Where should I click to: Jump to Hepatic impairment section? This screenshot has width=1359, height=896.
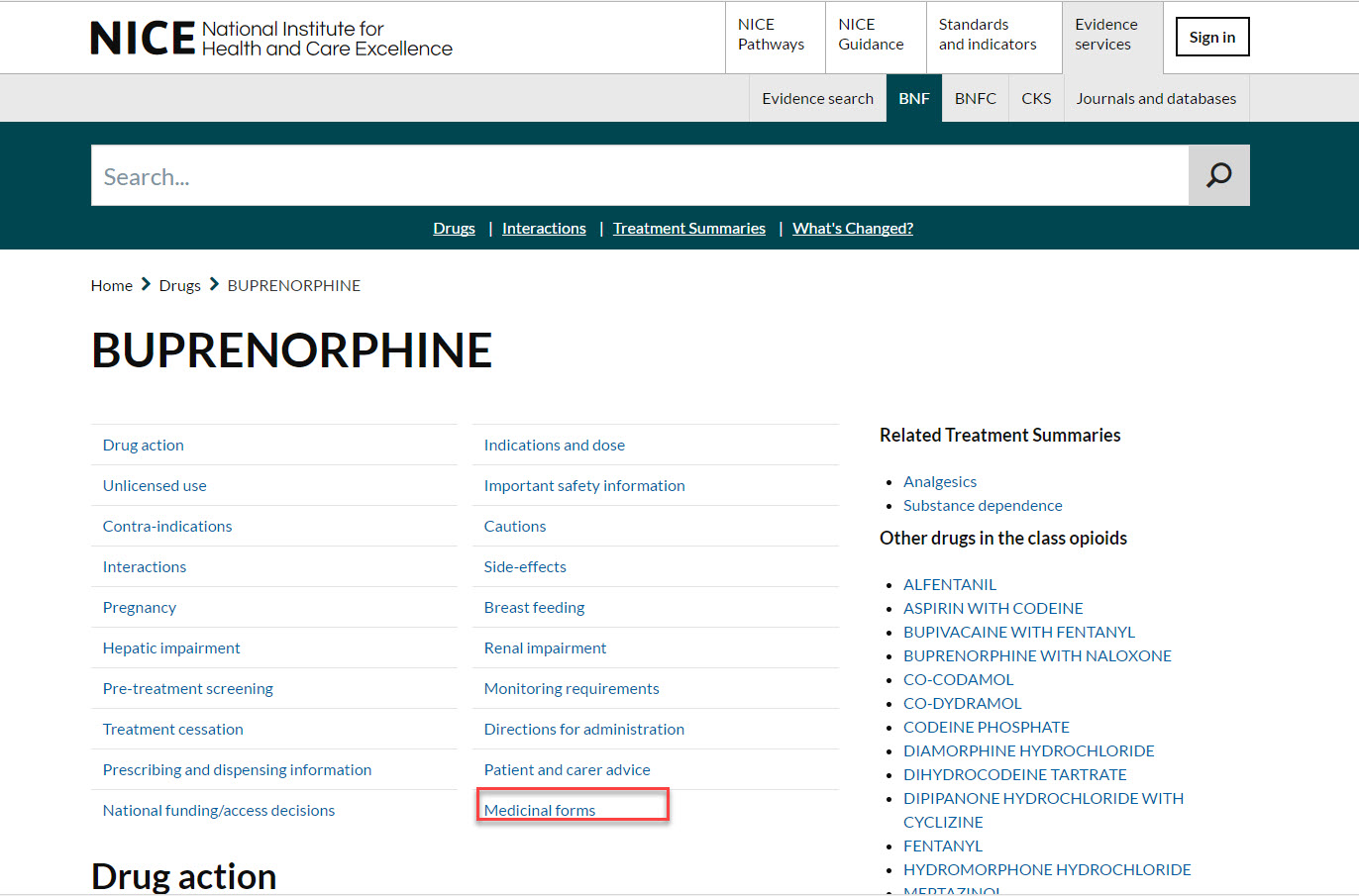pos(171,648)
